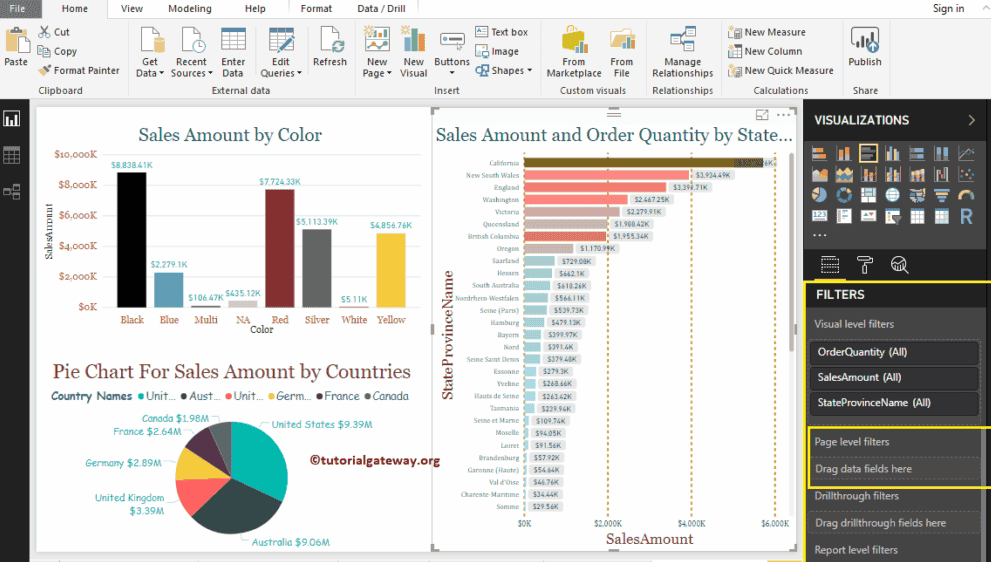The width and height of the screenshot is (991, 562).
Task: Switch to Data view in left sidebar
Action: tap(12, 155)
